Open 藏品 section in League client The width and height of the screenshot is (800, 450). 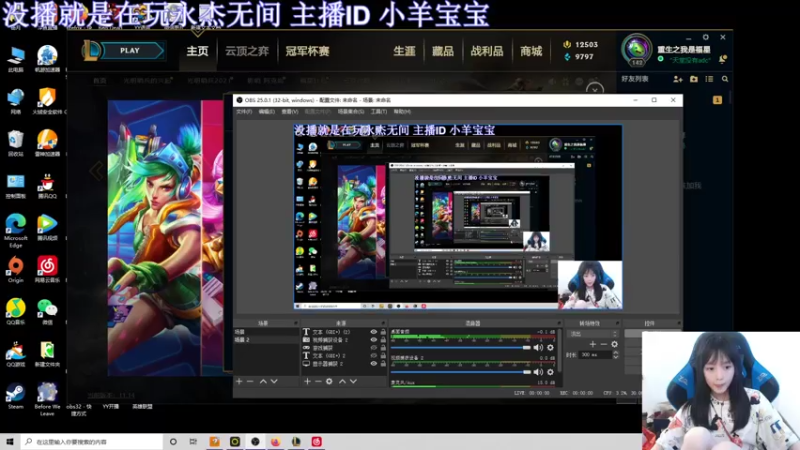pos(442,51)
